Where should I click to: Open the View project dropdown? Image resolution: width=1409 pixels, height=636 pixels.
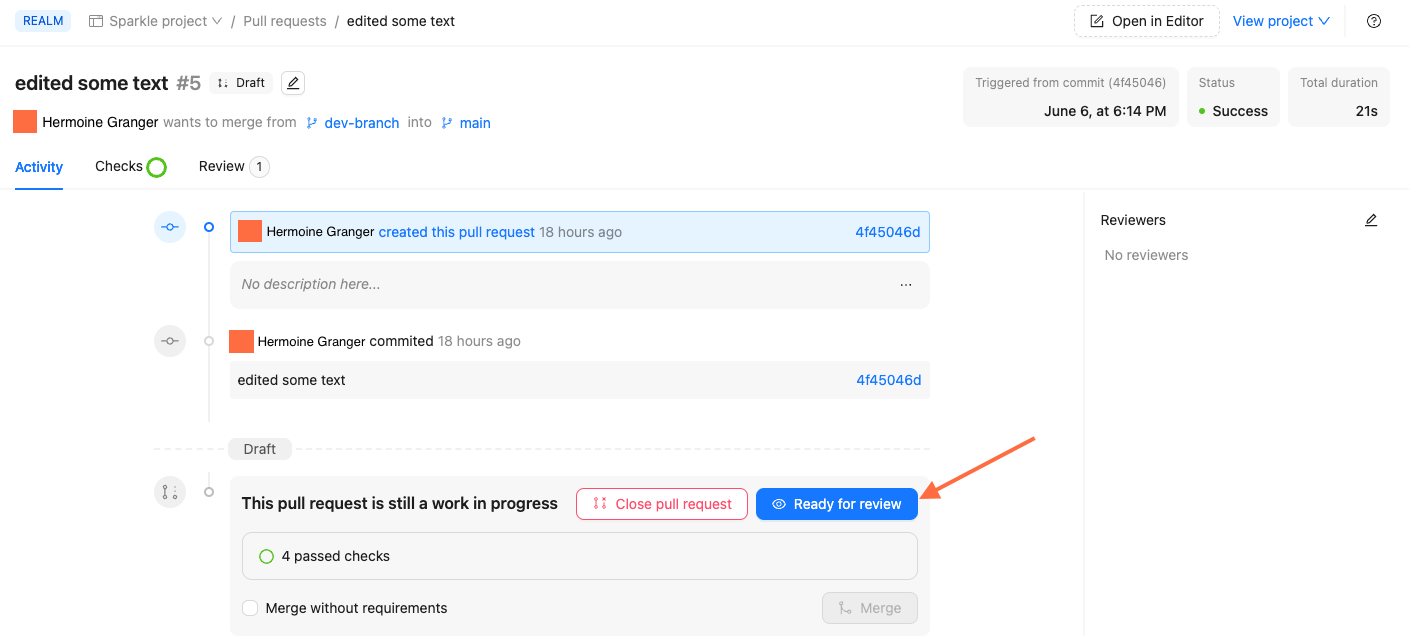coord(1281,21)
